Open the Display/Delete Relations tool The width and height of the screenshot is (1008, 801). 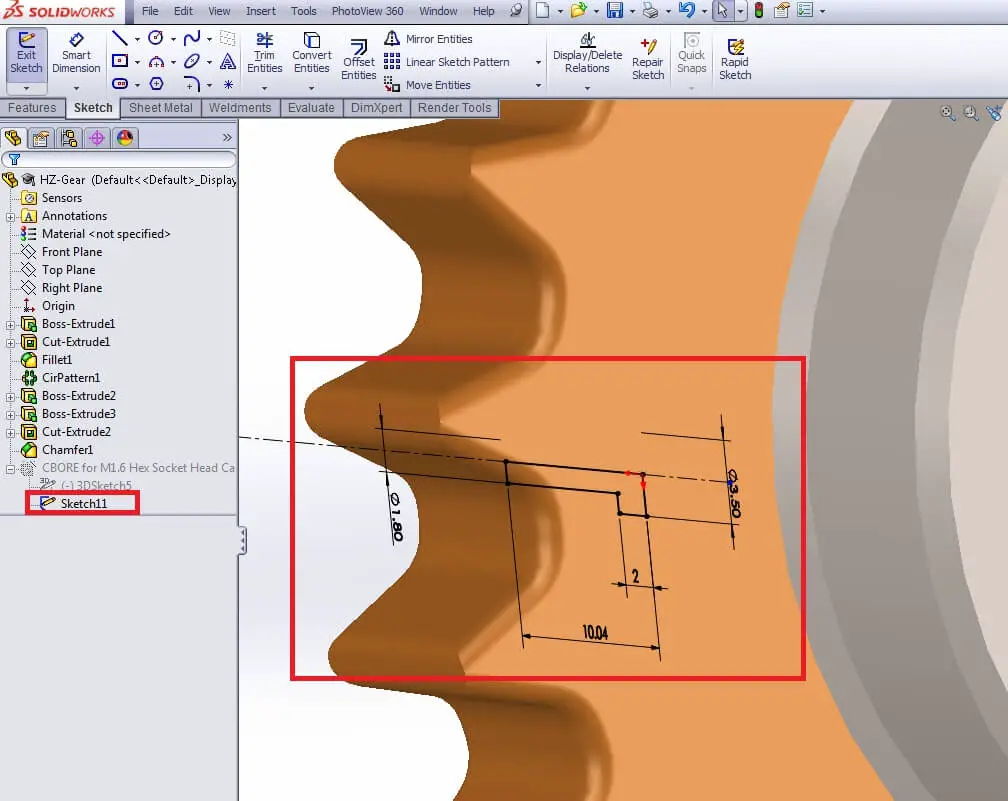[x=587, y=54]
